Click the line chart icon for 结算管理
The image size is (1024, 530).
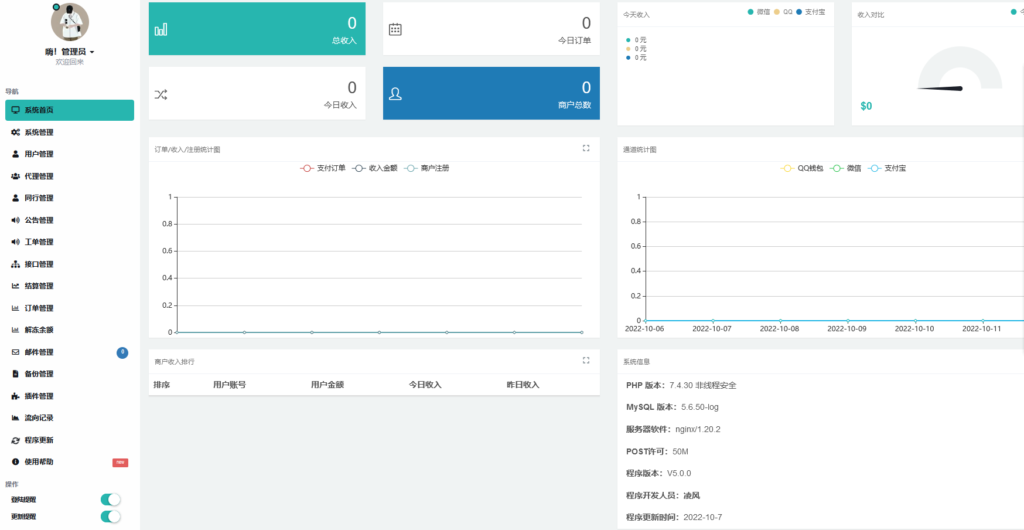[16, 286]
